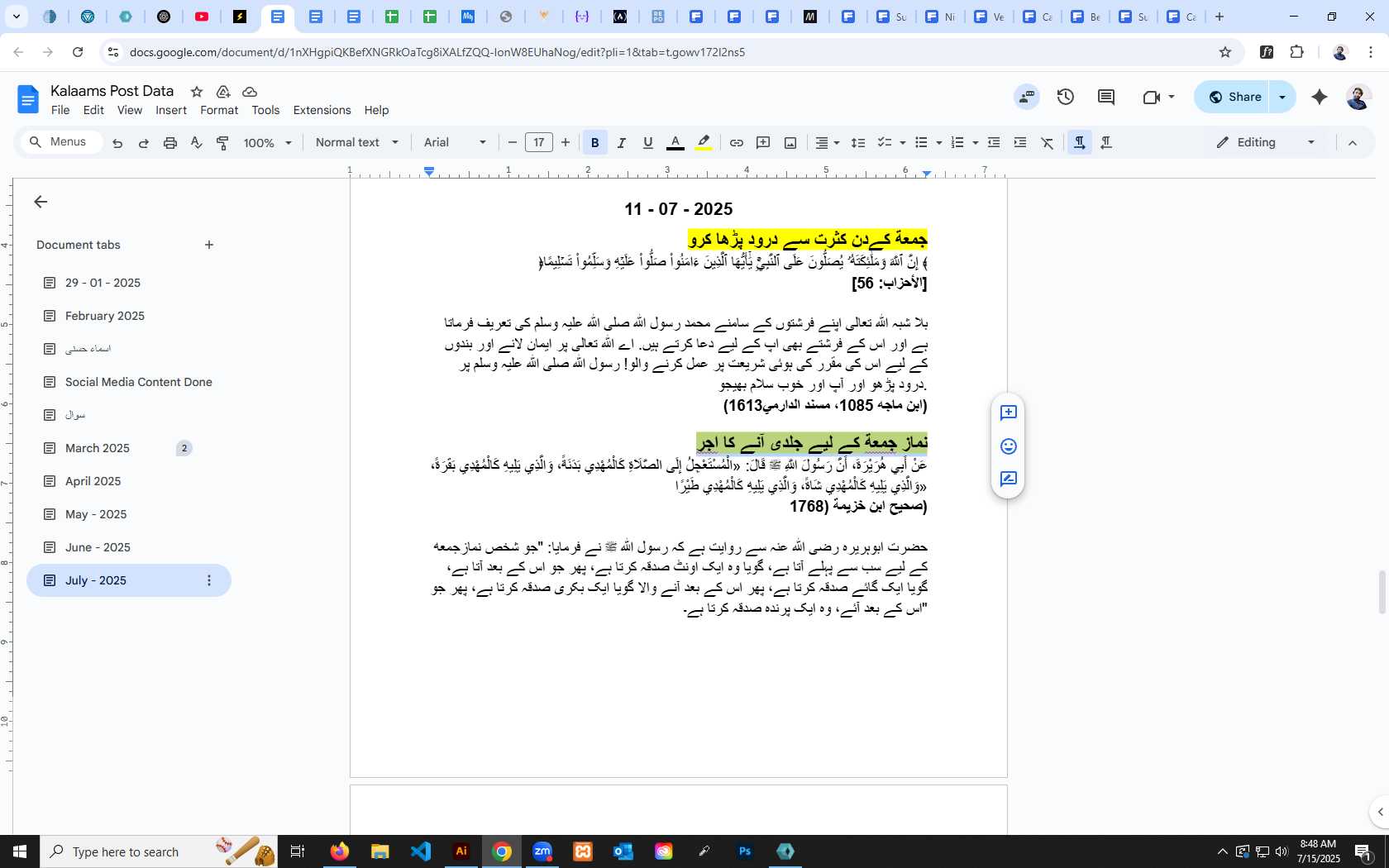Expand numbered list options arrow
This screenshot has width=1389, height=868.
(975, 143)
